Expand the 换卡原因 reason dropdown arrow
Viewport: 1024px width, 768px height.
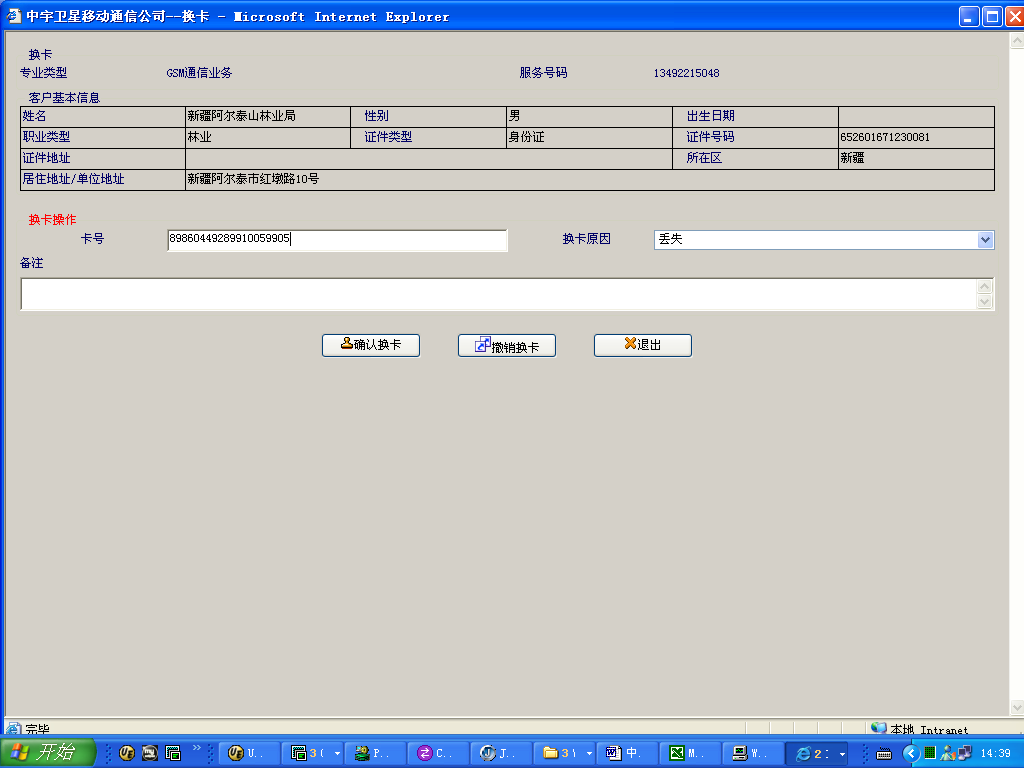[x=985, y=240]
